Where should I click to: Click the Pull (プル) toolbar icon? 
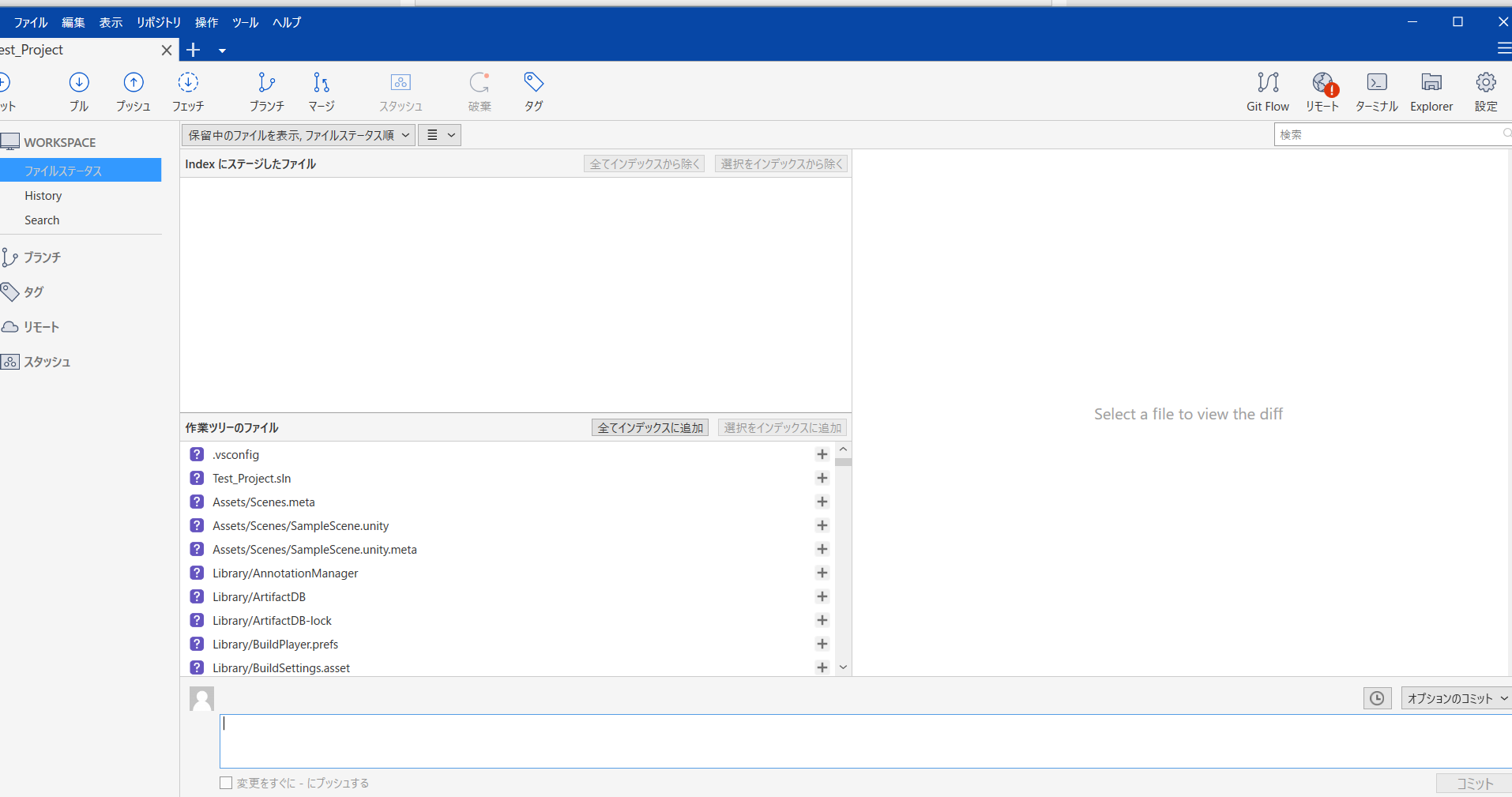[x=79, y=92]
